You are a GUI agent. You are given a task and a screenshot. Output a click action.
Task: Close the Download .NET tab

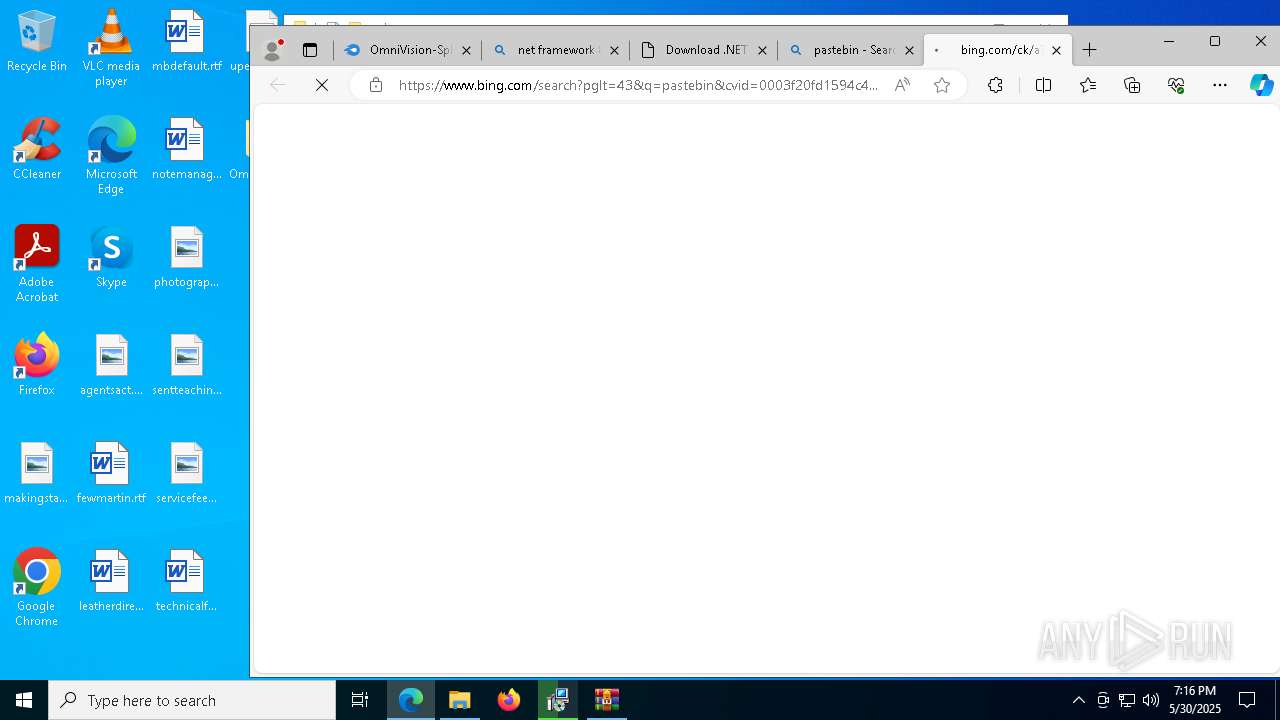tap(762, 50)
